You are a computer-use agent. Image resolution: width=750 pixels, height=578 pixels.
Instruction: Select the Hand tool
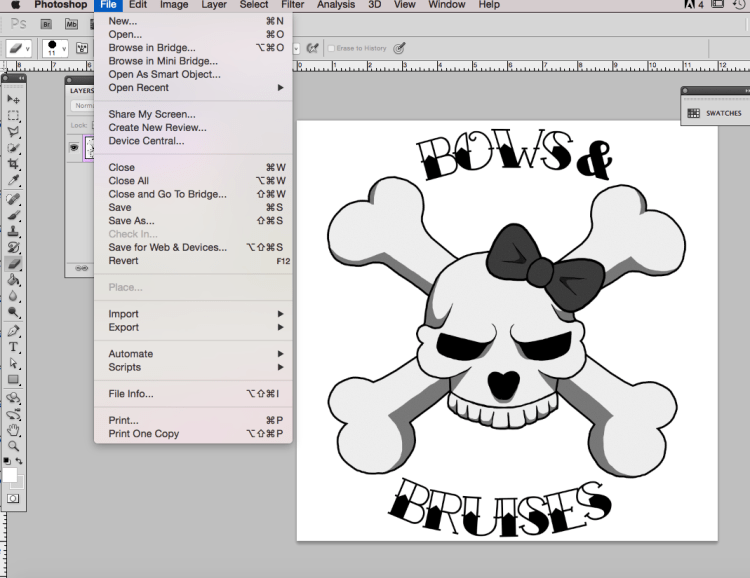coord(13,430)
